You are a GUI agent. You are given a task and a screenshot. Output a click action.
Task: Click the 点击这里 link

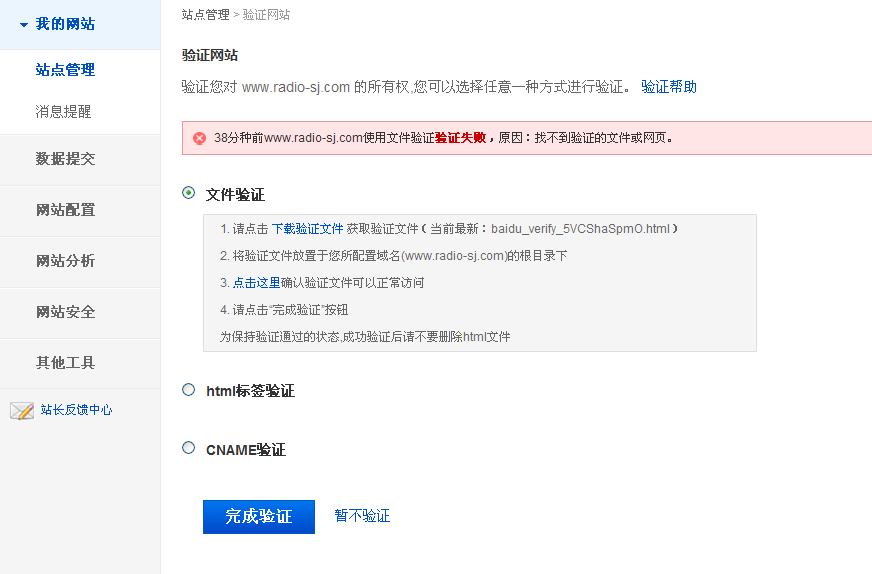256,283
